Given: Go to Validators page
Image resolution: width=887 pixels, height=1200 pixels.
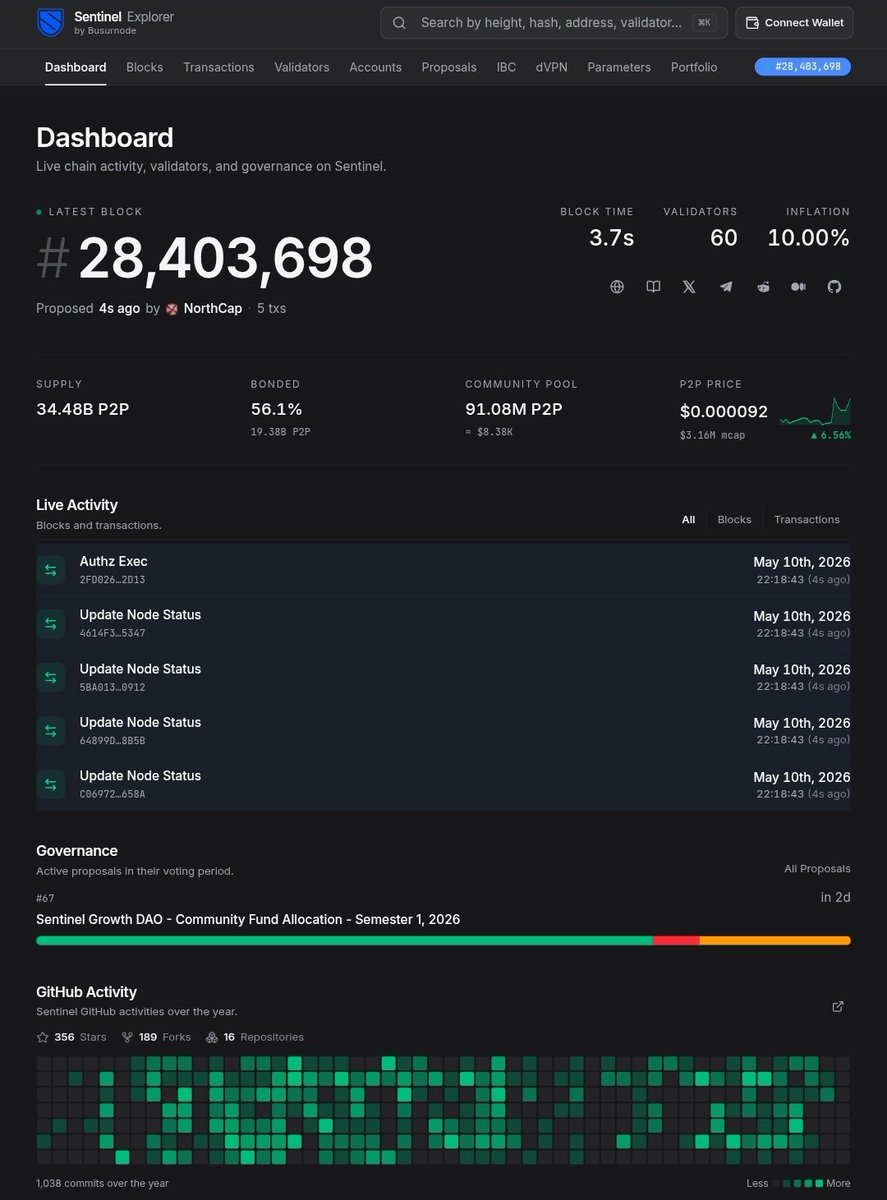Looking at the screenshot, I should coord(302,67).
